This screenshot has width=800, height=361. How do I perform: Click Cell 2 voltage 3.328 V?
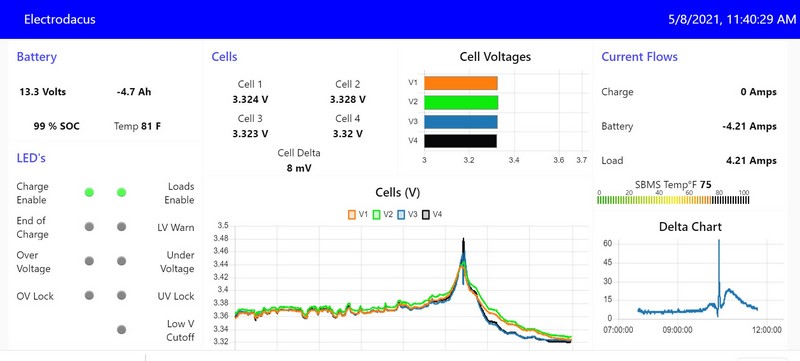(347, 99)
